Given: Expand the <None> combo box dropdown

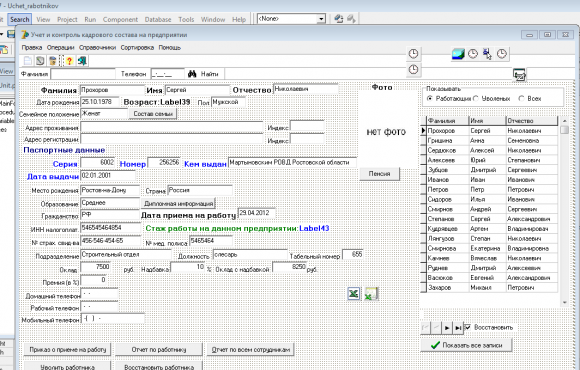Looking at the screenshot, I should (321, 18).
